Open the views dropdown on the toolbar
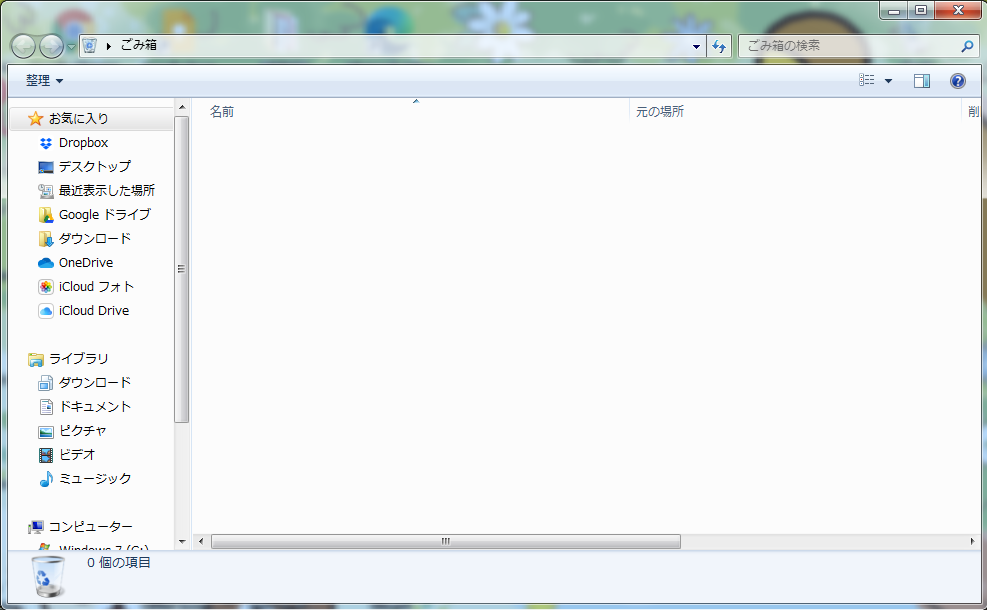987x610 pixels. pos(886,80)
